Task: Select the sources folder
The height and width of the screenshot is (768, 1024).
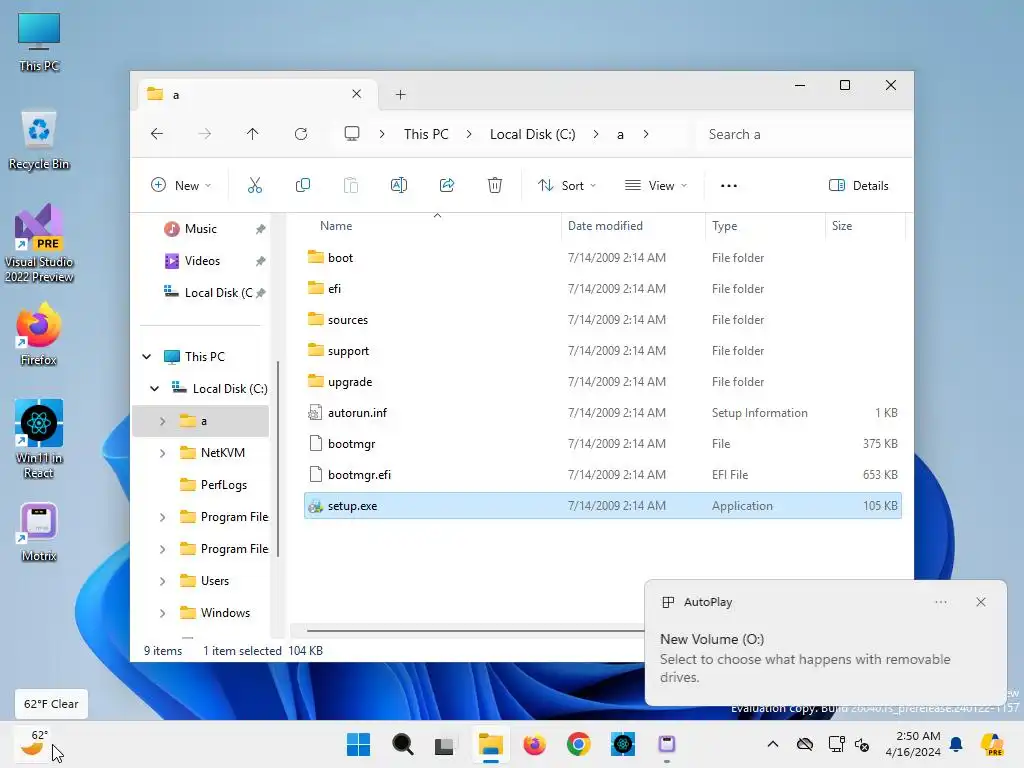Action: (602, 319)
